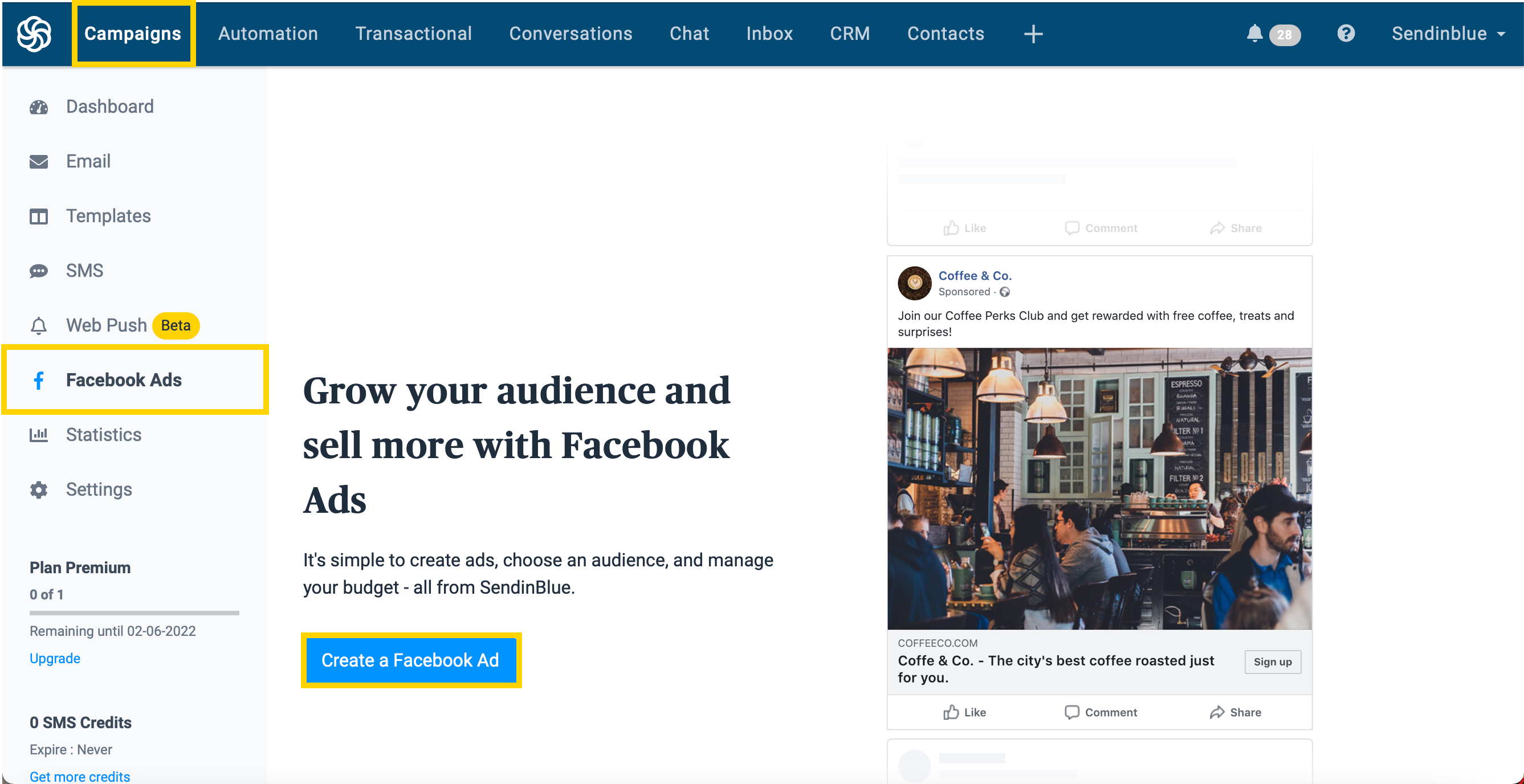The image size is (1524, 784).
Task: Open the Inbox tab
Action: coord(769,34)
